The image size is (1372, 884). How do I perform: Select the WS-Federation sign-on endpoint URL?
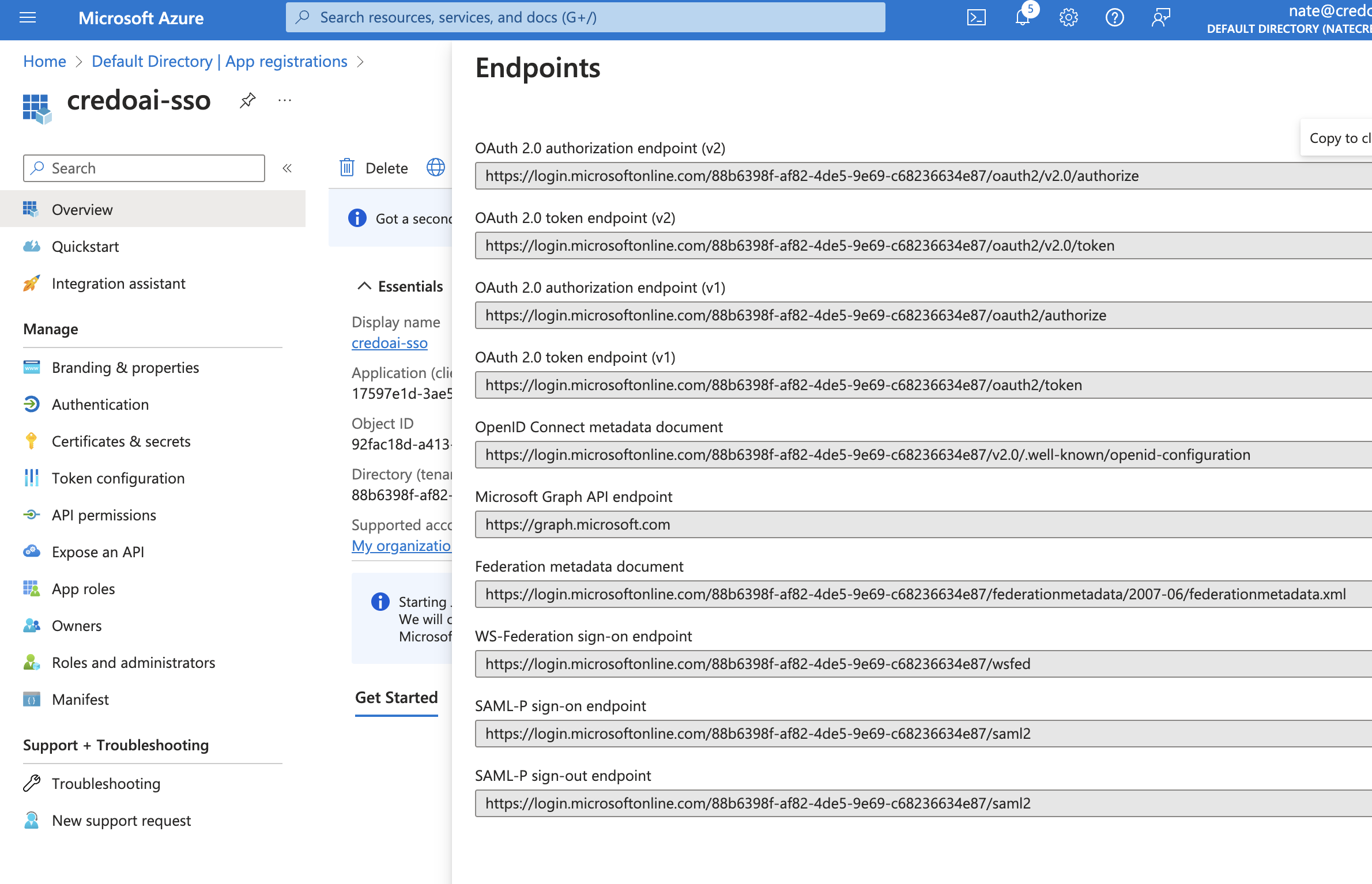(x=924, y=664)
